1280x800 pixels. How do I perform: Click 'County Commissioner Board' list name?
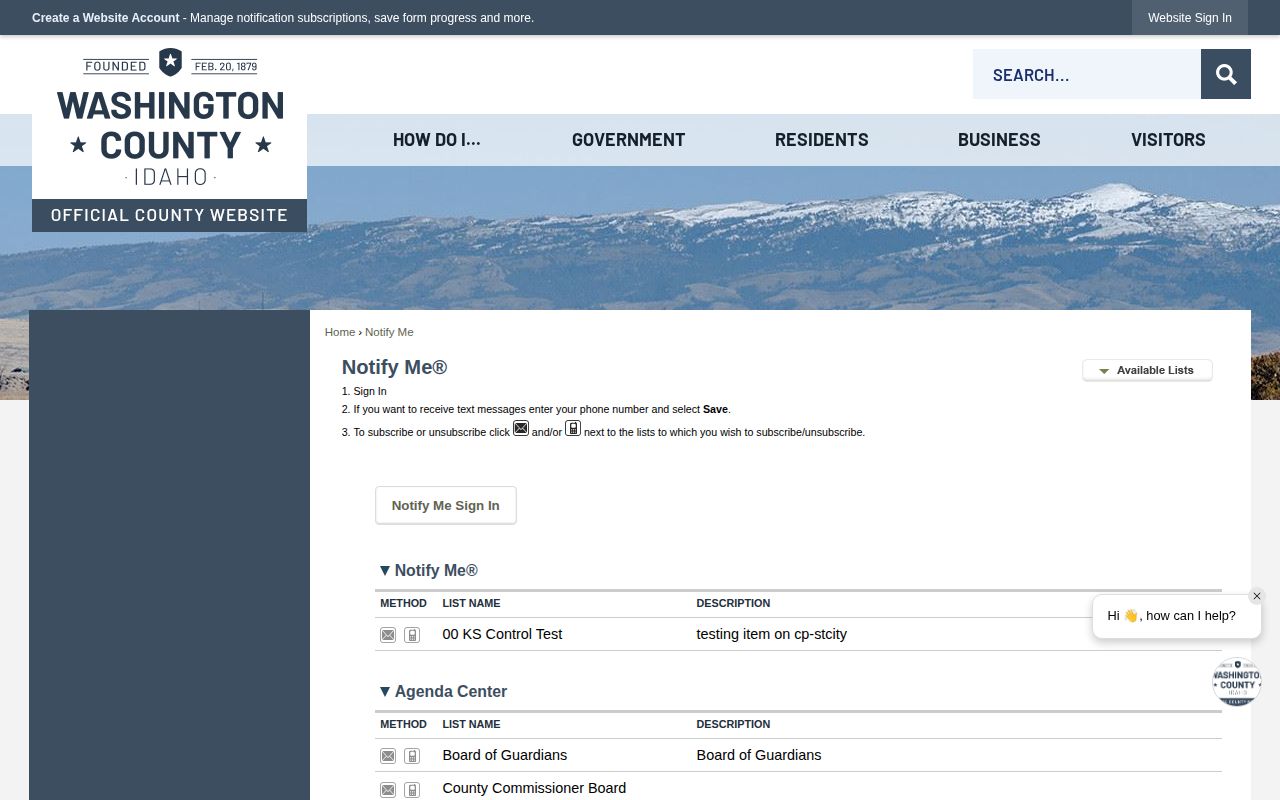click(x=534, y=788)
